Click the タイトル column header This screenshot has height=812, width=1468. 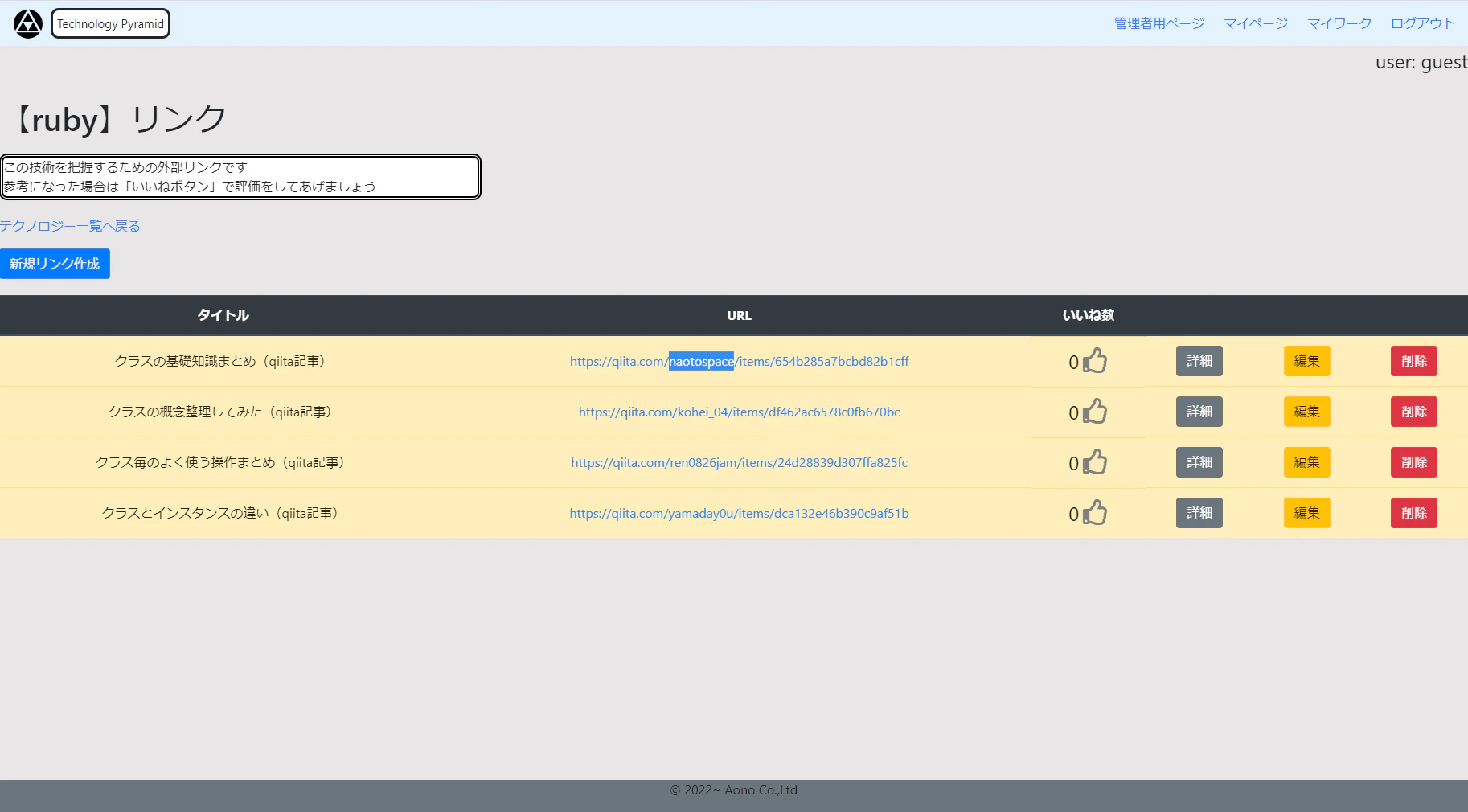pyautogui.click(x=223, y=315)
